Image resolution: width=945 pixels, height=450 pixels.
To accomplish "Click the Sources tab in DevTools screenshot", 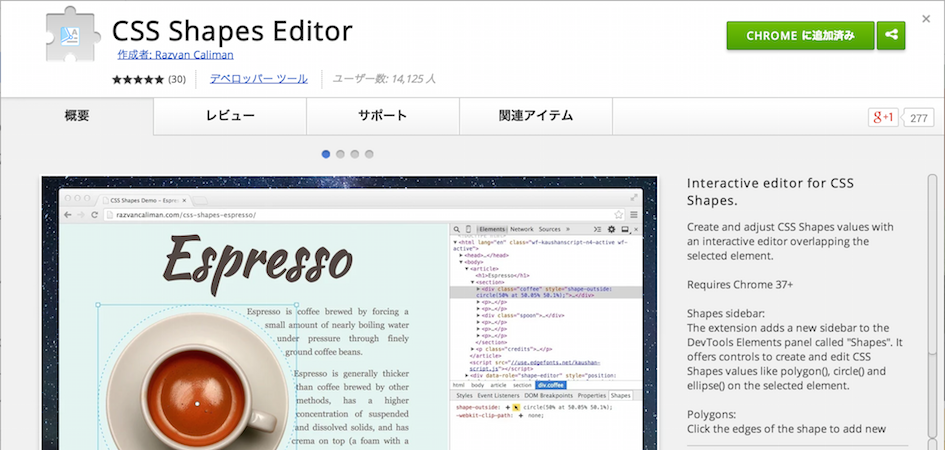I will click(x=550, y=230).
